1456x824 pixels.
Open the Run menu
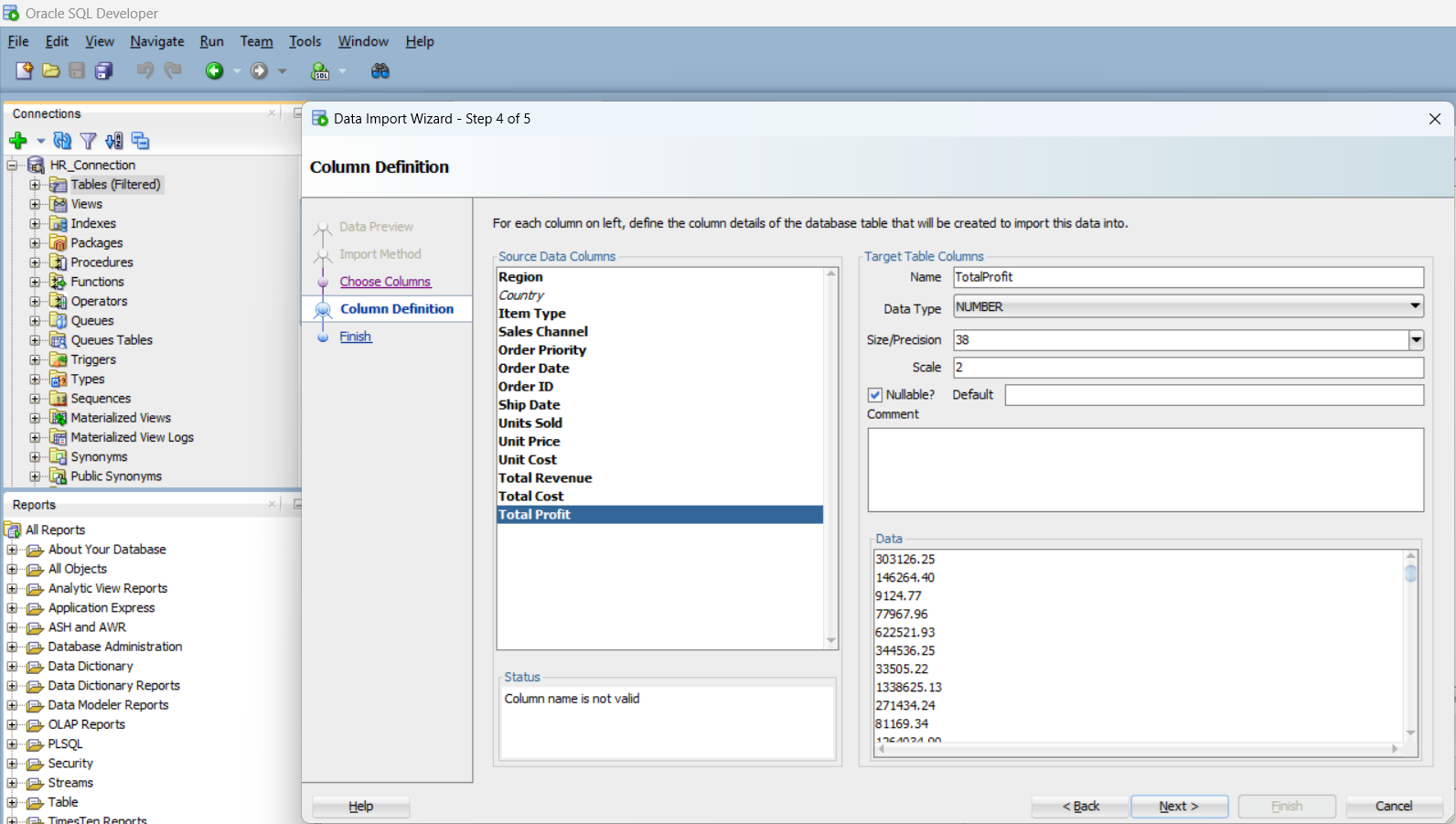pos(211,41)
